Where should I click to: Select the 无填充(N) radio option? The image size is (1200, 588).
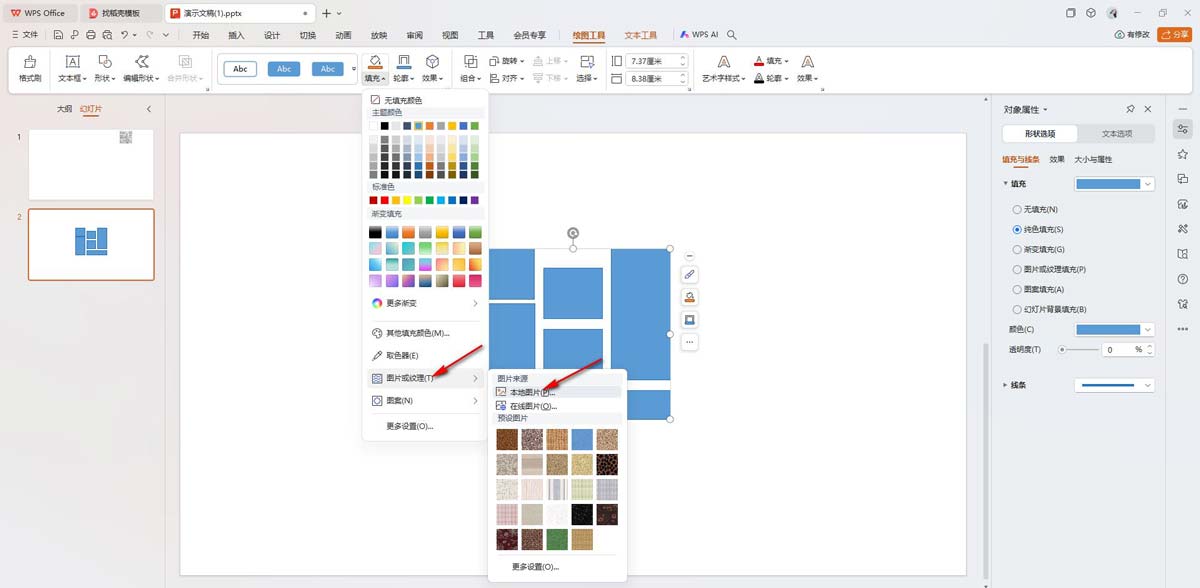click(1018, 209)
